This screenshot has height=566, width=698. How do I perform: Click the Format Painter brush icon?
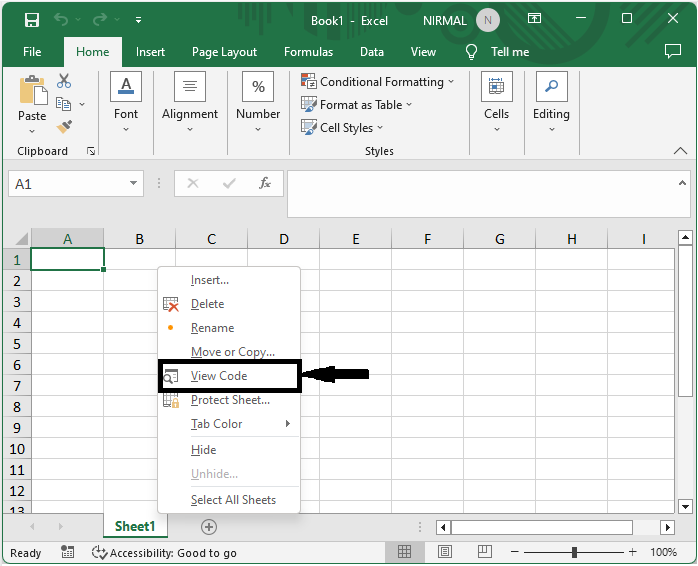tap(65, 126)
